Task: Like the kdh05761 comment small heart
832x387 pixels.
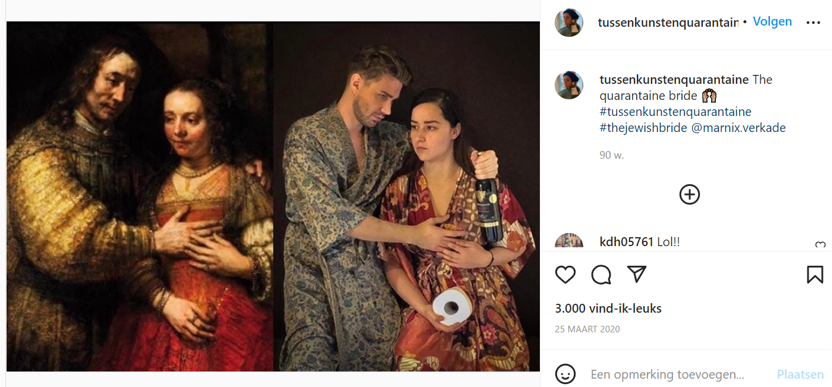Action: tap(820, 245)
